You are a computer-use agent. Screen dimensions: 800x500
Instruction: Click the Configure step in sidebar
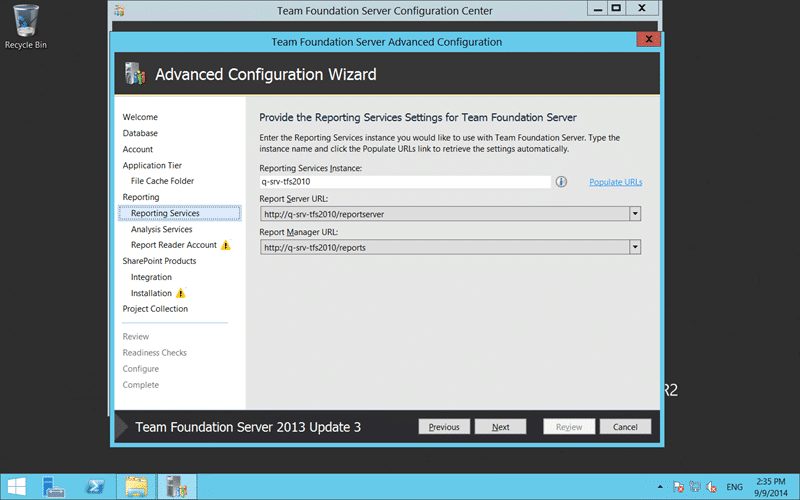click(x=140, y=369)
